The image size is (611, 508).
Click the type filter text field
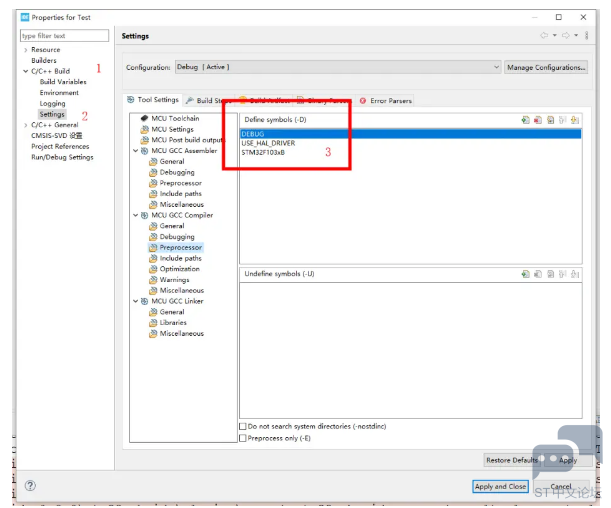pos(64,35)
